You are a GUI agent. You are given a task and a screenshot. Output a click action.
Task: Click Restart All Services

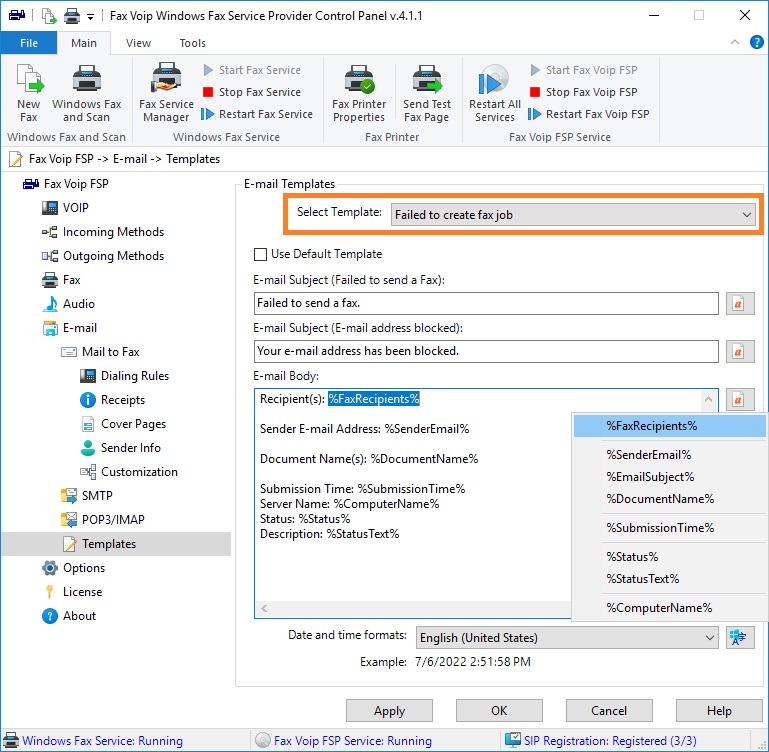[x=494, y=93]
